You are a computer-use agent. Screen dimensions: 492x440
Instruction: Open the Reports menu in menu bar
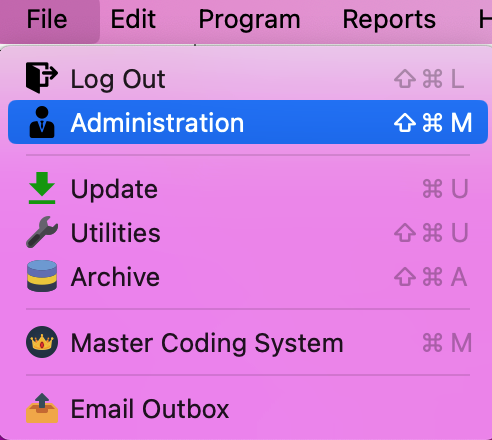(x=389, y=19)
